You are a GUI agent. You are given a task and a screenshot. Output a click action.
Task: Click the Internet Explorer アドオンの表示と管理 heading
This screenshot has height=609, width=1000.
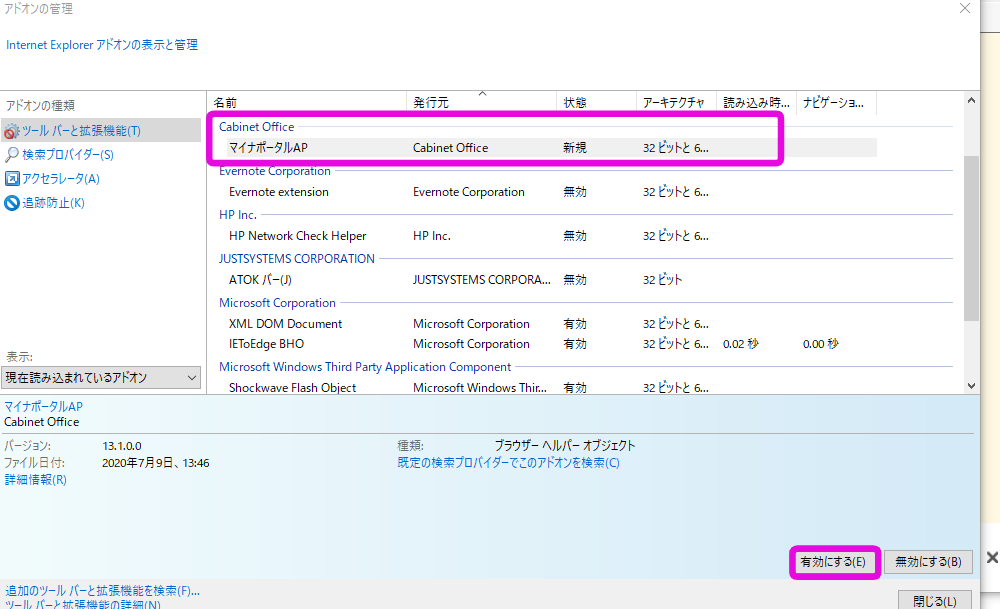pyautogui.click(x=102, y=45)
